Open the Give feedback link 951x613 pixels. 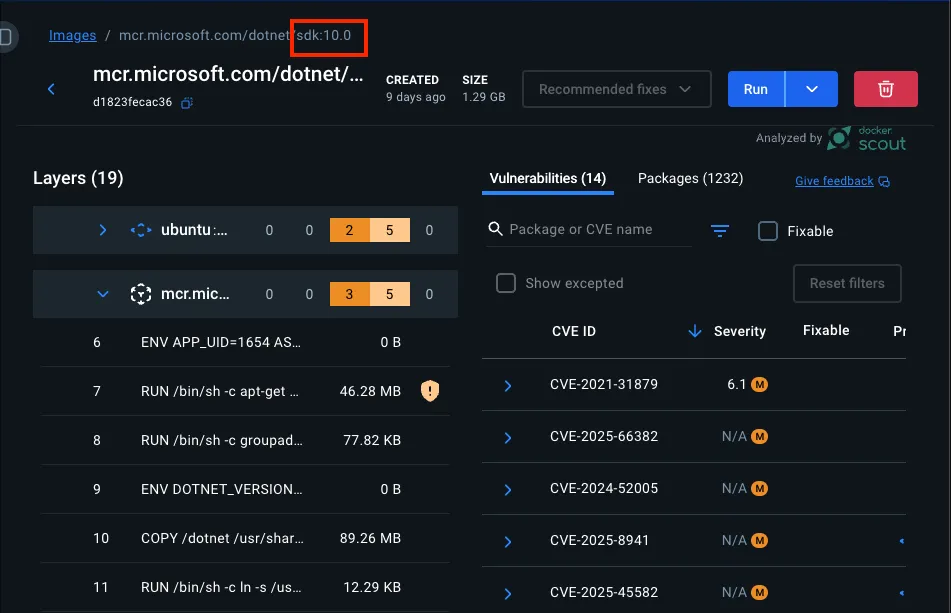click(834, 181)
